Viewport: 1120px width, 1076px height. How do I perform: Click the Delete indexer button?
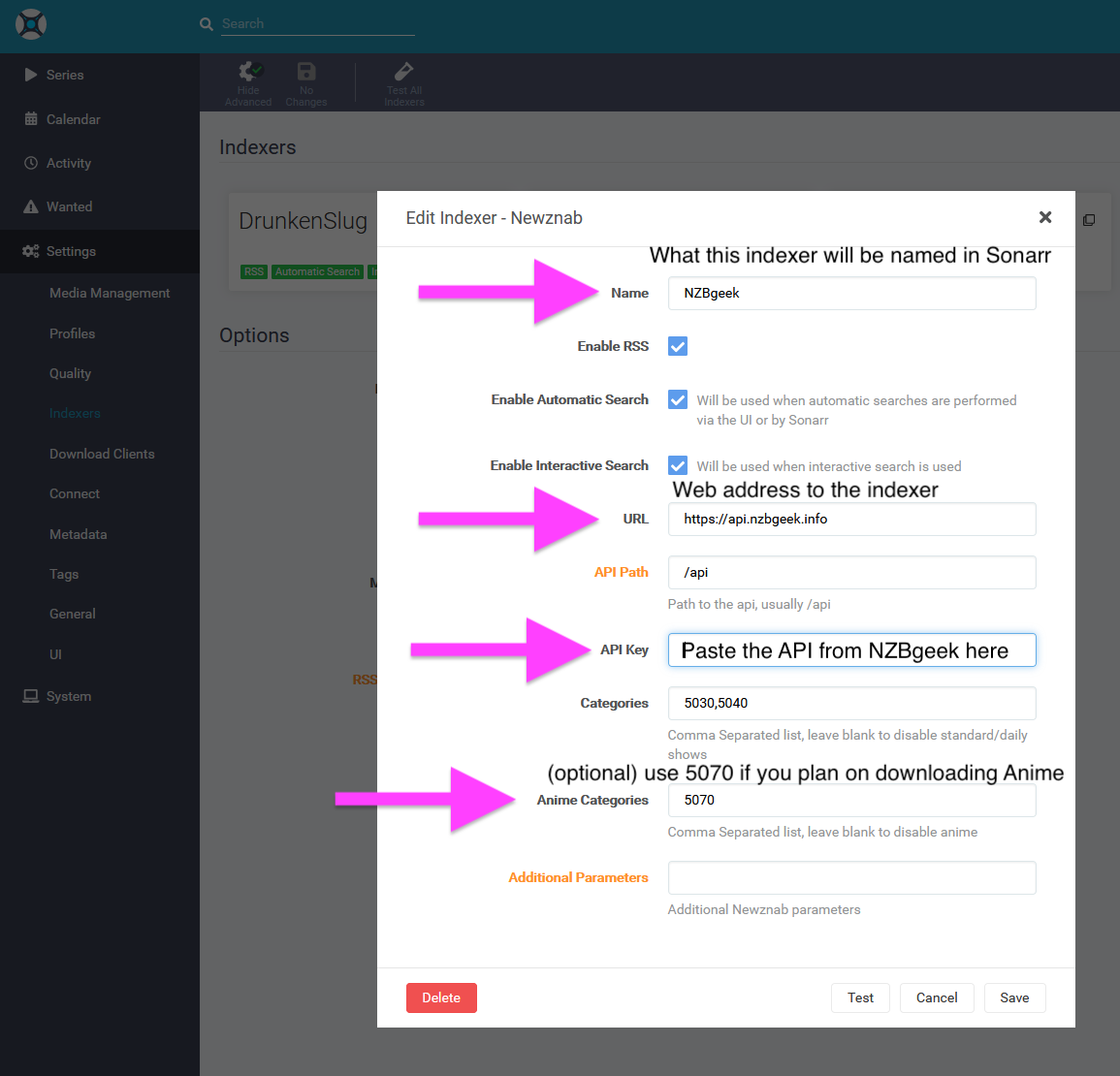coord(441,997)
